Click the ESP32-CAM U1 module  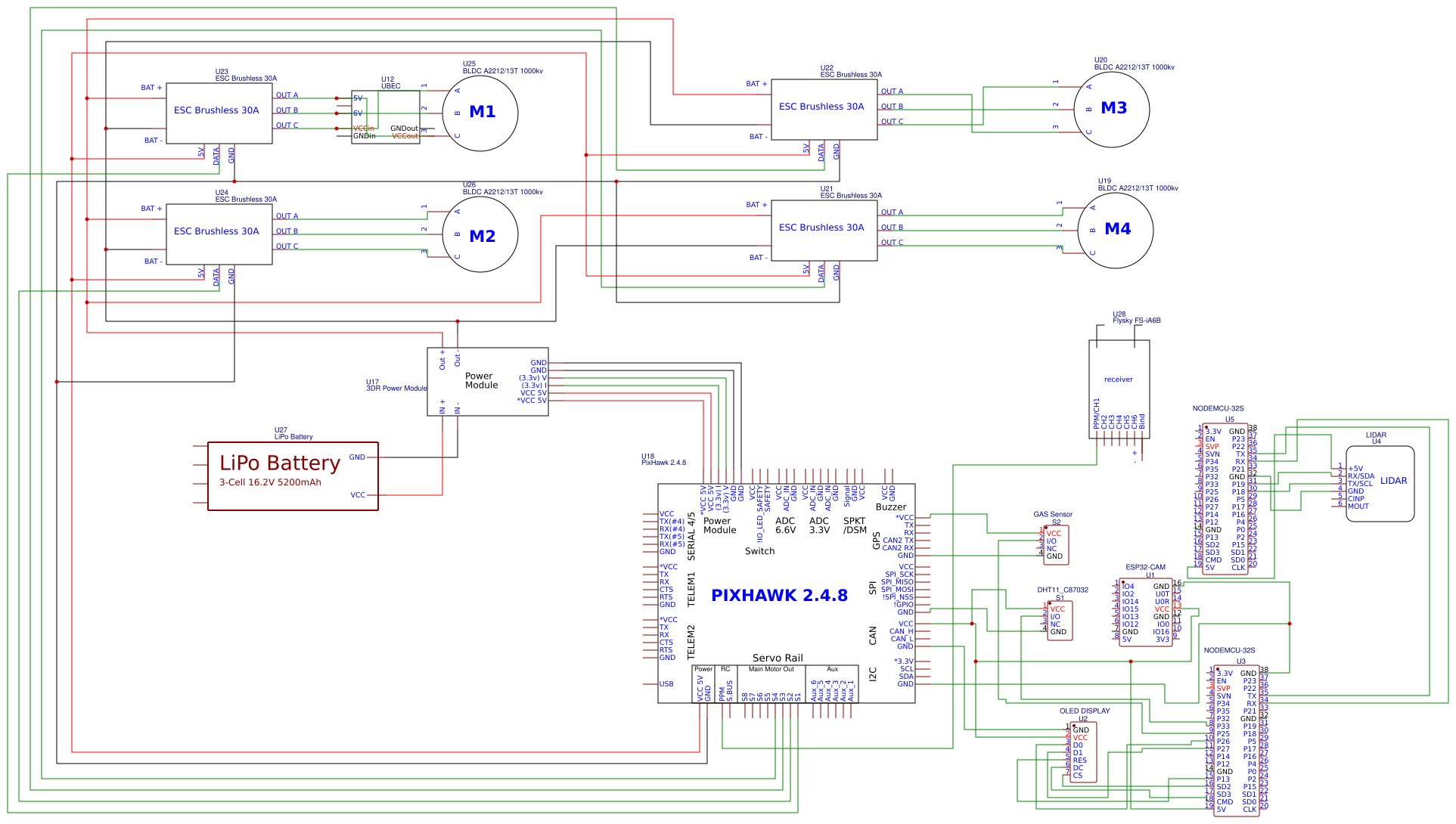click(1147, 613)
